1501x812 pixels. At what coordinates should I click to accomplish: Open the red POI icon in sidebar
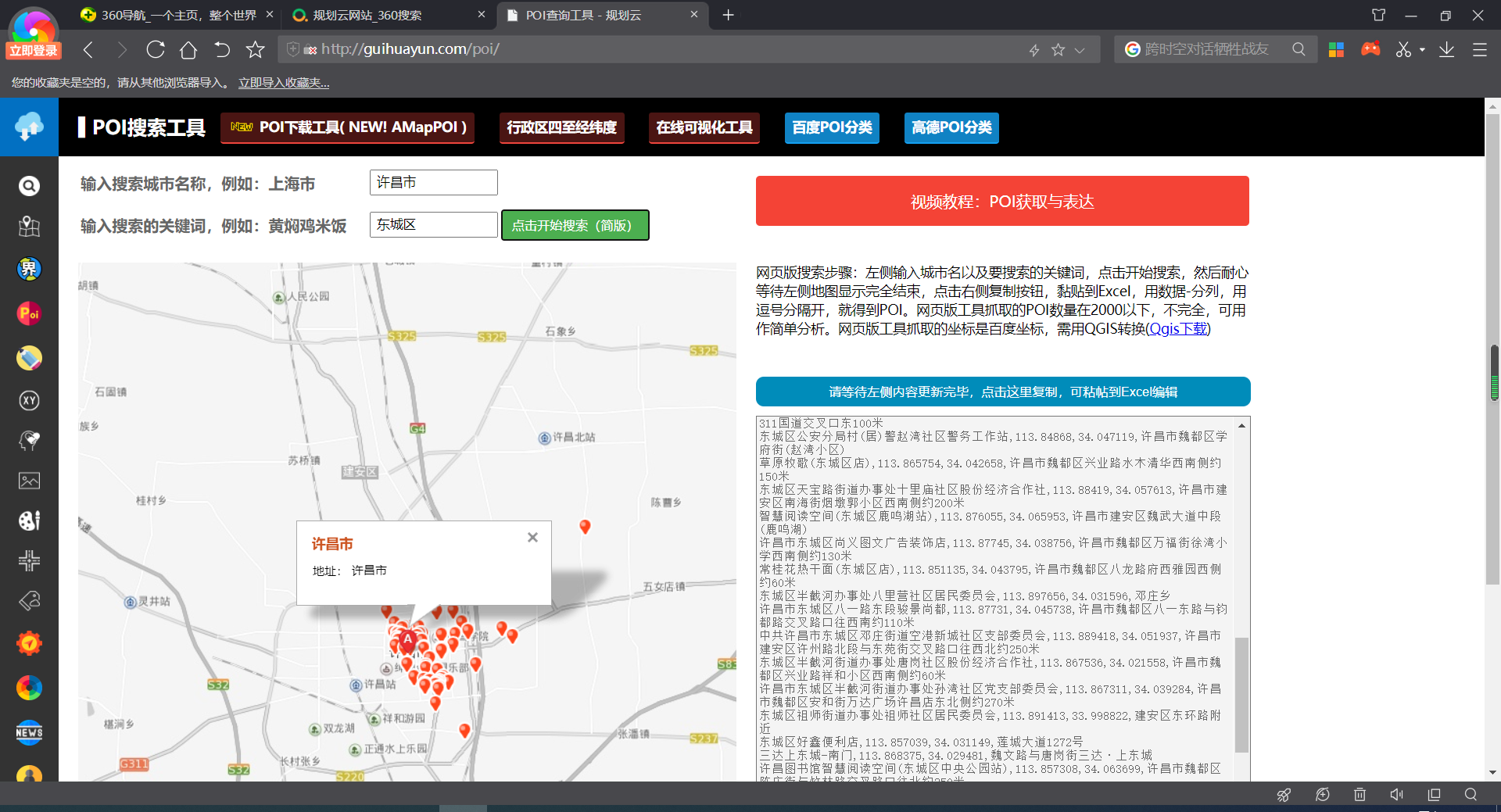click(29, 313)
